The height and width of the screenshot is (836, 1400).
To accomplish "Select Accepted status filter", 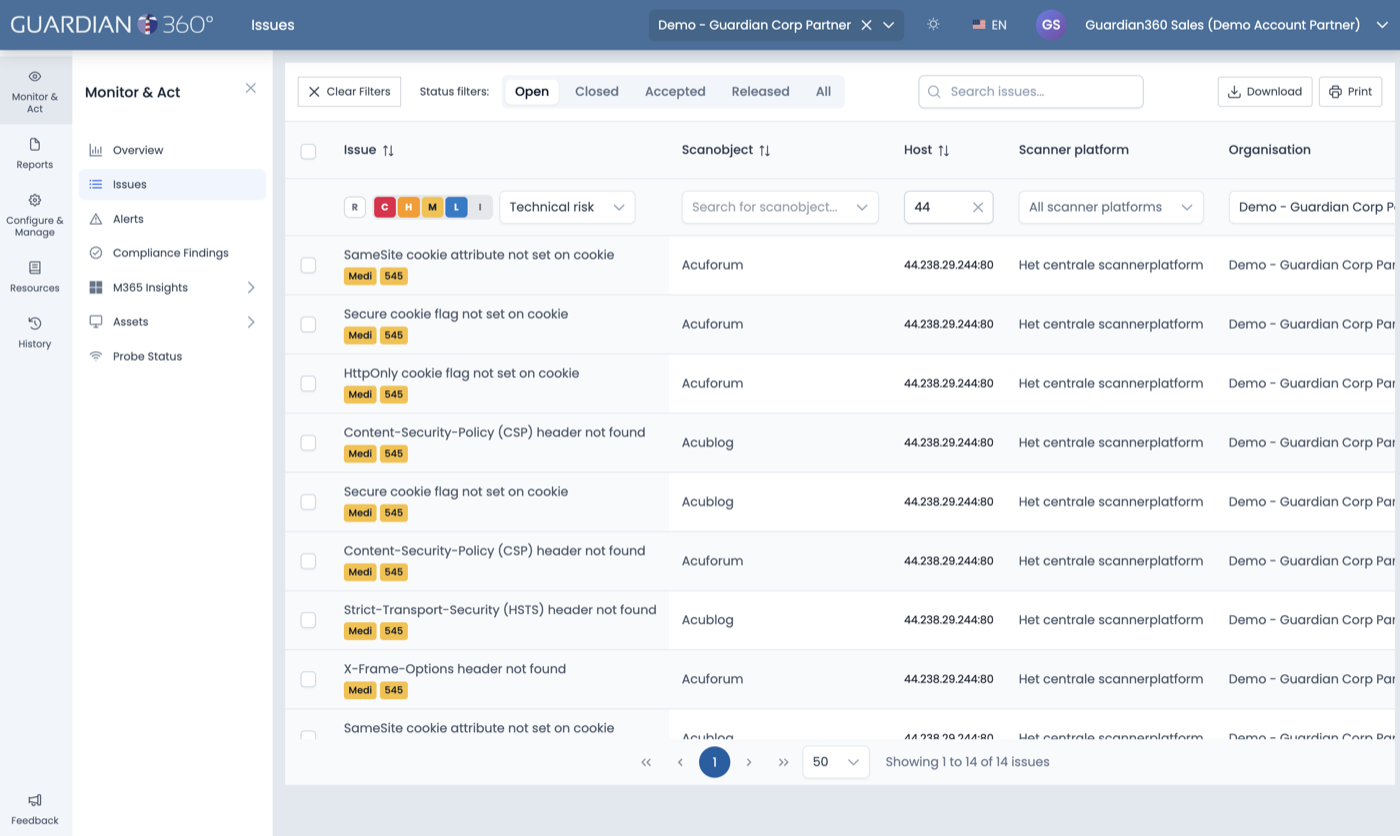I will point(675,91).
